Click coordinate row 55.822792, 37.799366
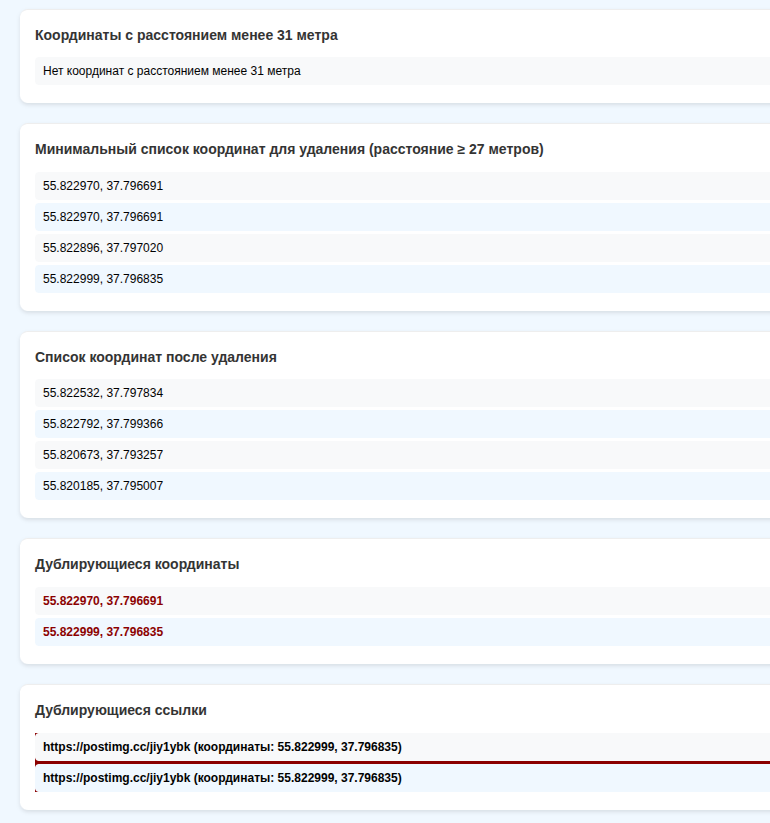This screenshot has height=823, width=770. [103, 424]
